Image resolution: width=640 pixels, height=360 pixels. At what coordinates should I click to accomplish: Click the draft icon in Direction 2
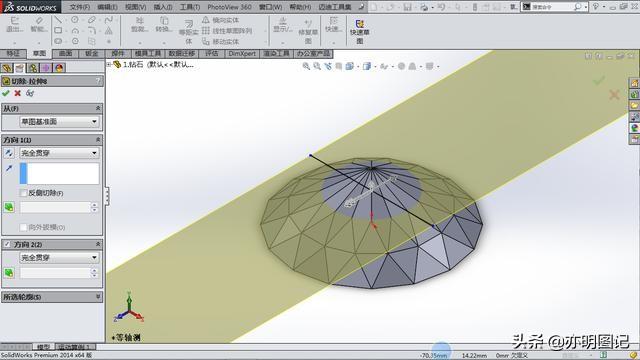coord(9,273)
